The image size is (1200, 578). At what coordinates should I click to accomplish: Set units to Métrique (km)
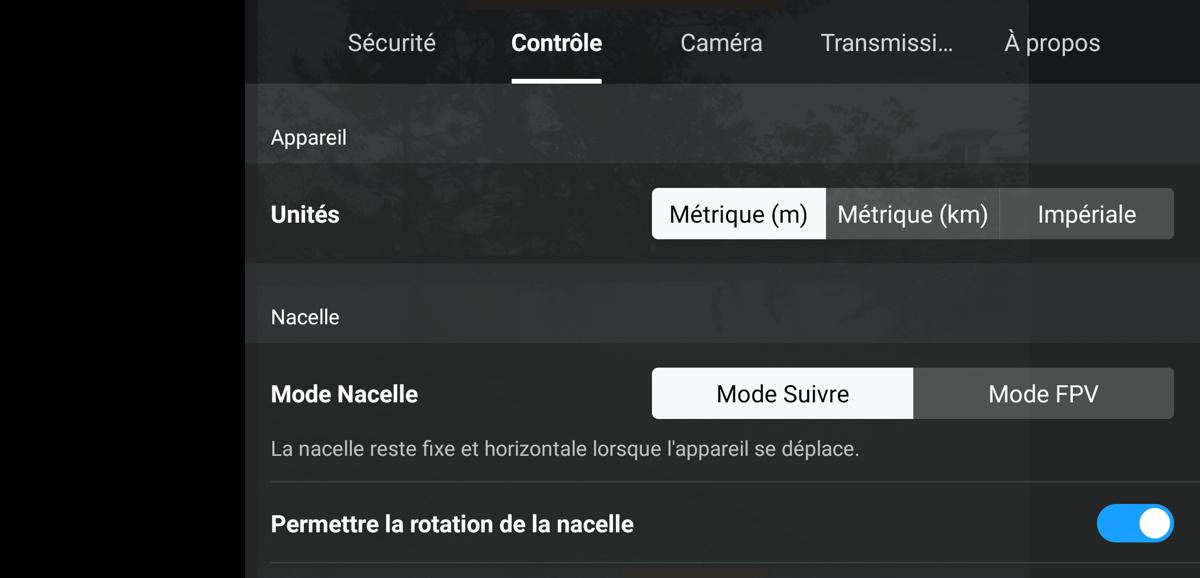(x=912, y=214)
